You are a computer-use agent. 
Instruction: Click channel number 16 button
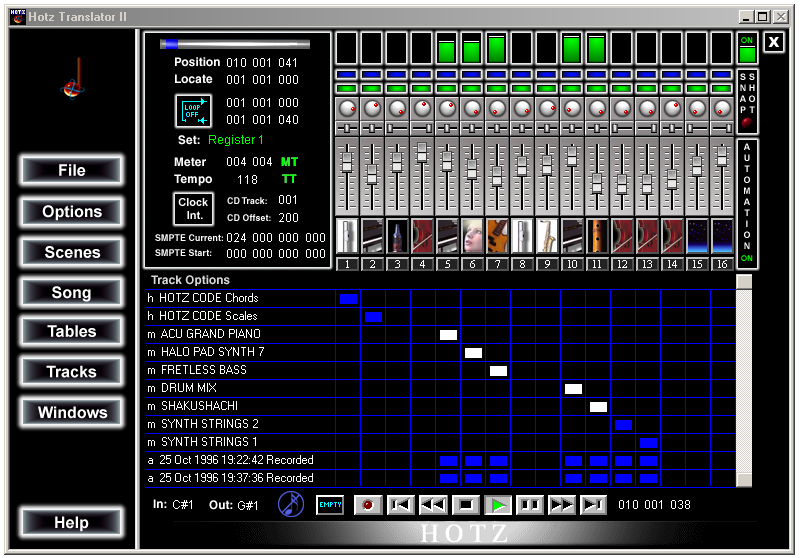pyautogui.click(x=722, y=264)
